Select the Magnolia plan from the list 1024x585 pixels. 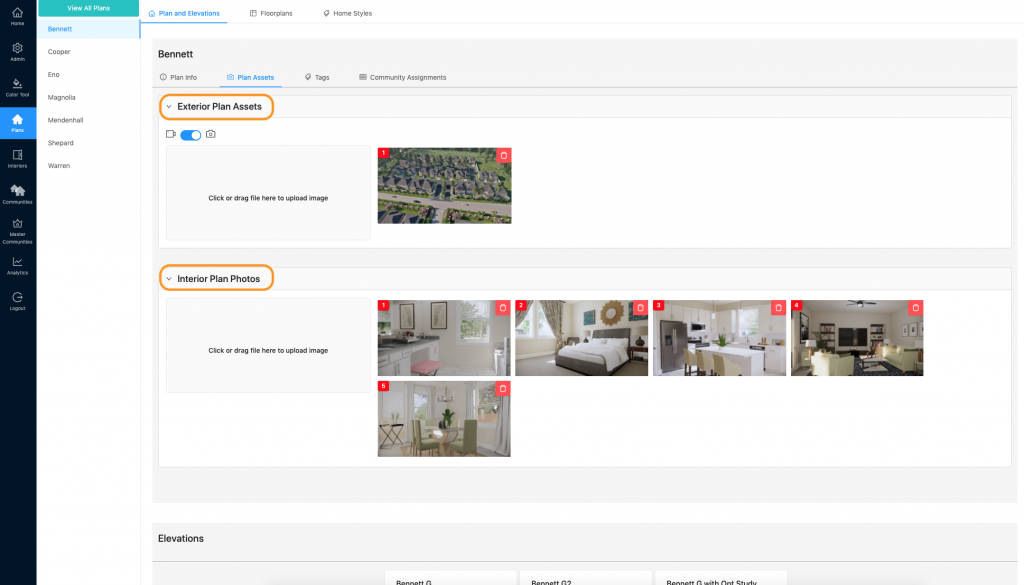coord(62,97)
